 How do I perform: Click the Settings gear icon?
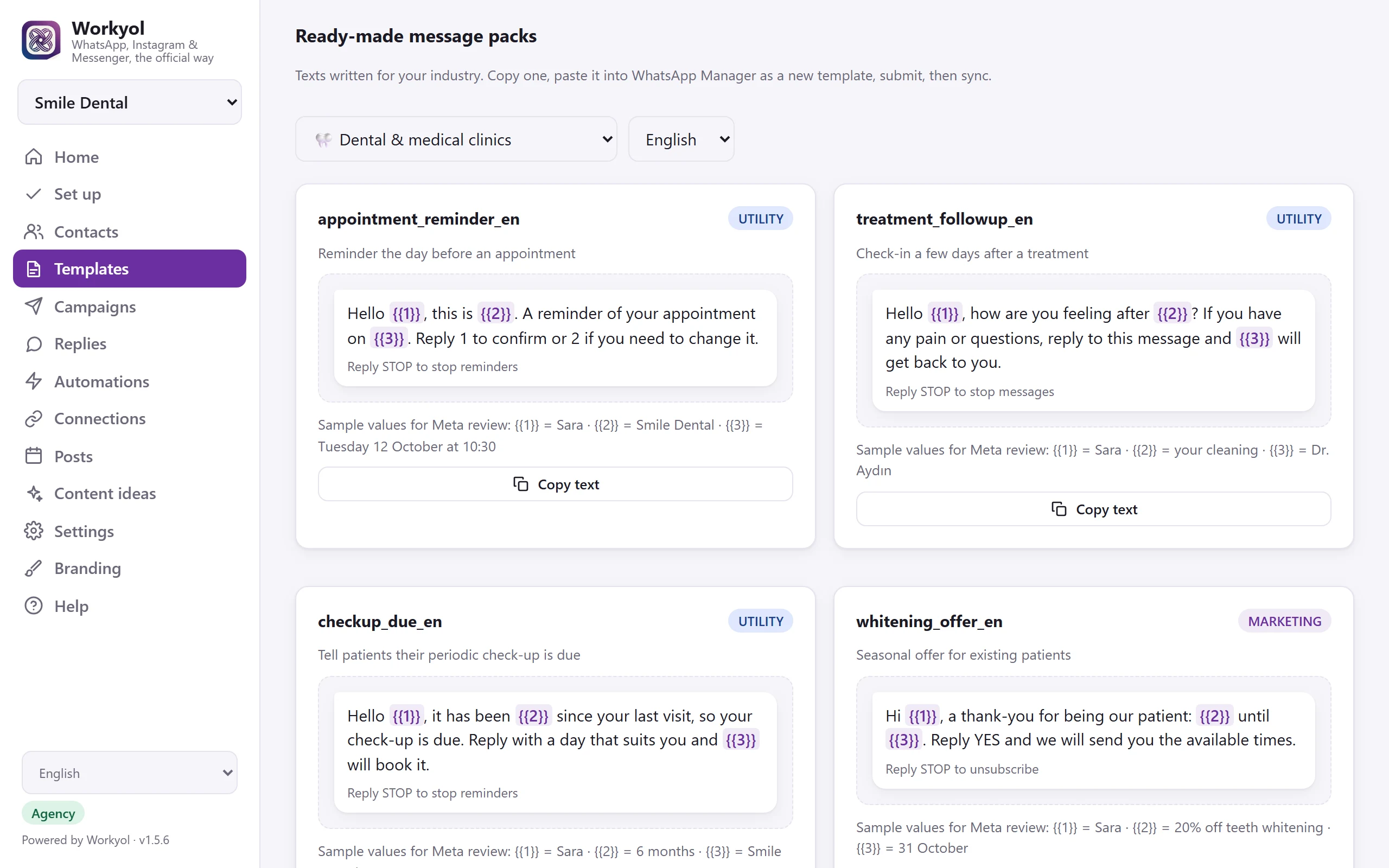point(34,531)
